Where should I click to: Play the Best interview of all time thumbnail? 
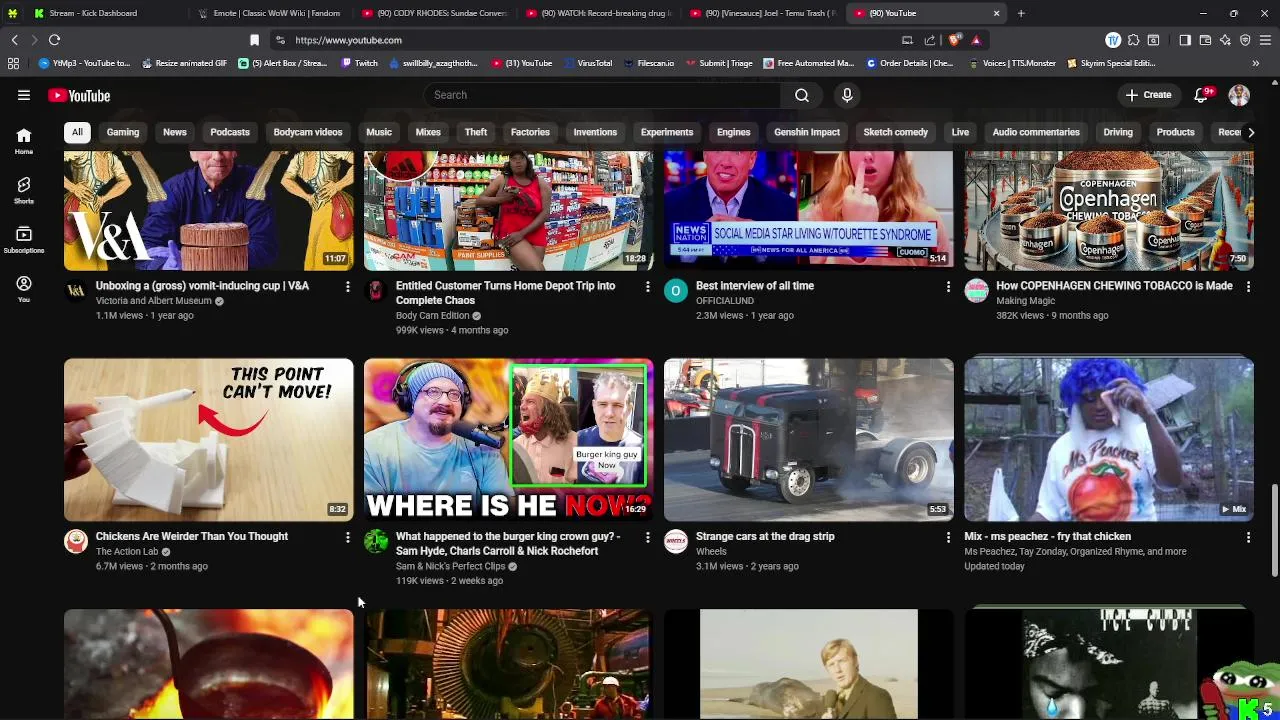coord(808,210)
